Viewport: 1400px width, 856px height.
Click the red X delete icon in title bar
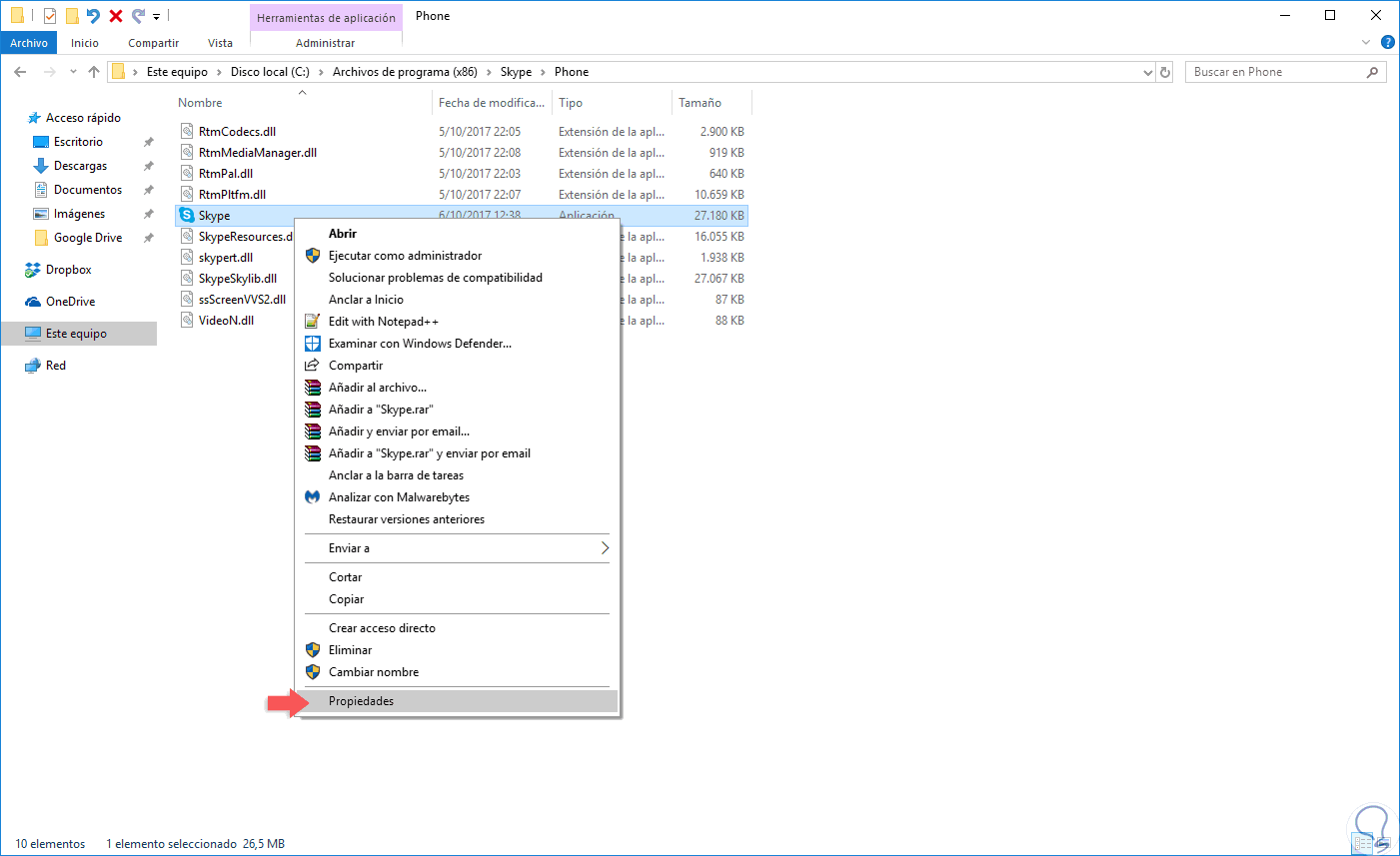(x=116, y=16)
